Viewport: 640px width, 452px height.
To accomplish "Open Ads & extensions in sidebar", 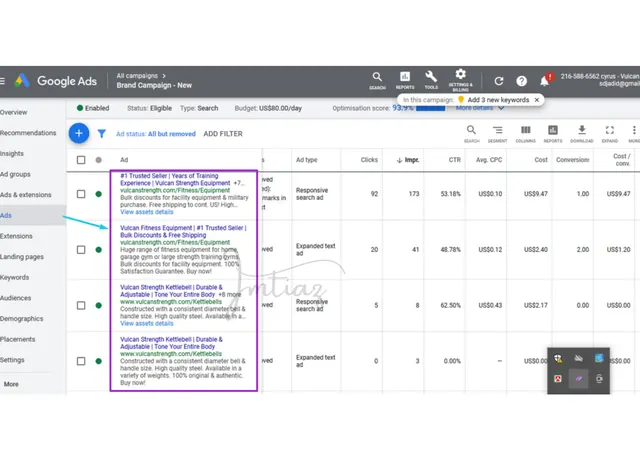I will 26,195.
